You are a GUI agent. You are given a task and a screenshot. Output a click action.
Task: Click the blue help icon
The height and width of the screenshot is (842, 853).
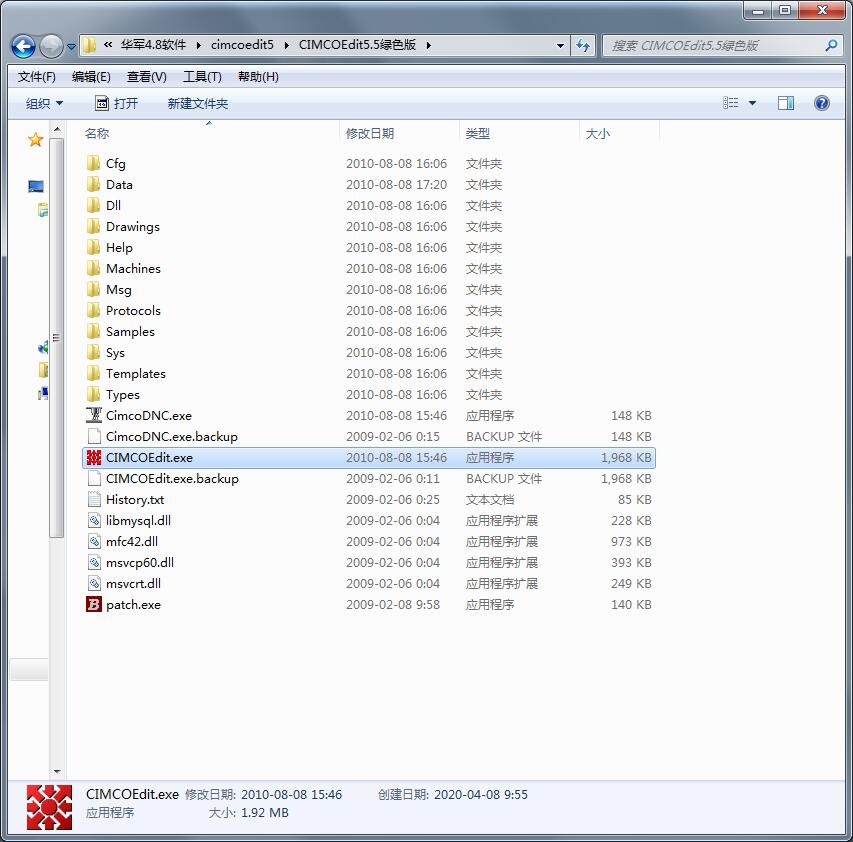pyautogui.click(x=821, y=103)
